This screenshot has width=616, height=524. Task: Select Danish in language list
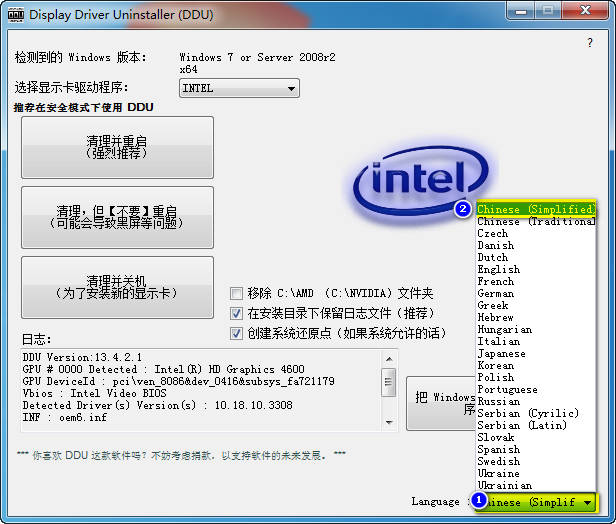536,246
